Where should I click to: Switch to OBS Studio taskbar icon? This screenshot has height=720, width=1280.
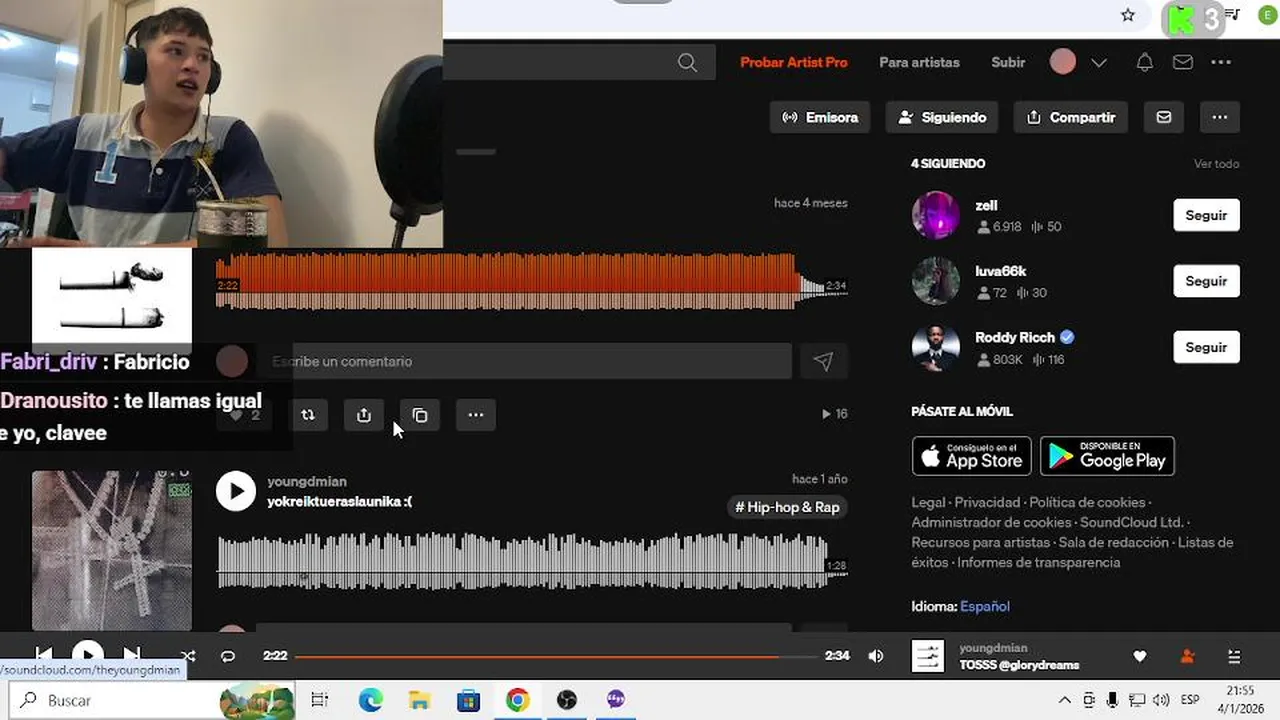(x=567, y=700)
